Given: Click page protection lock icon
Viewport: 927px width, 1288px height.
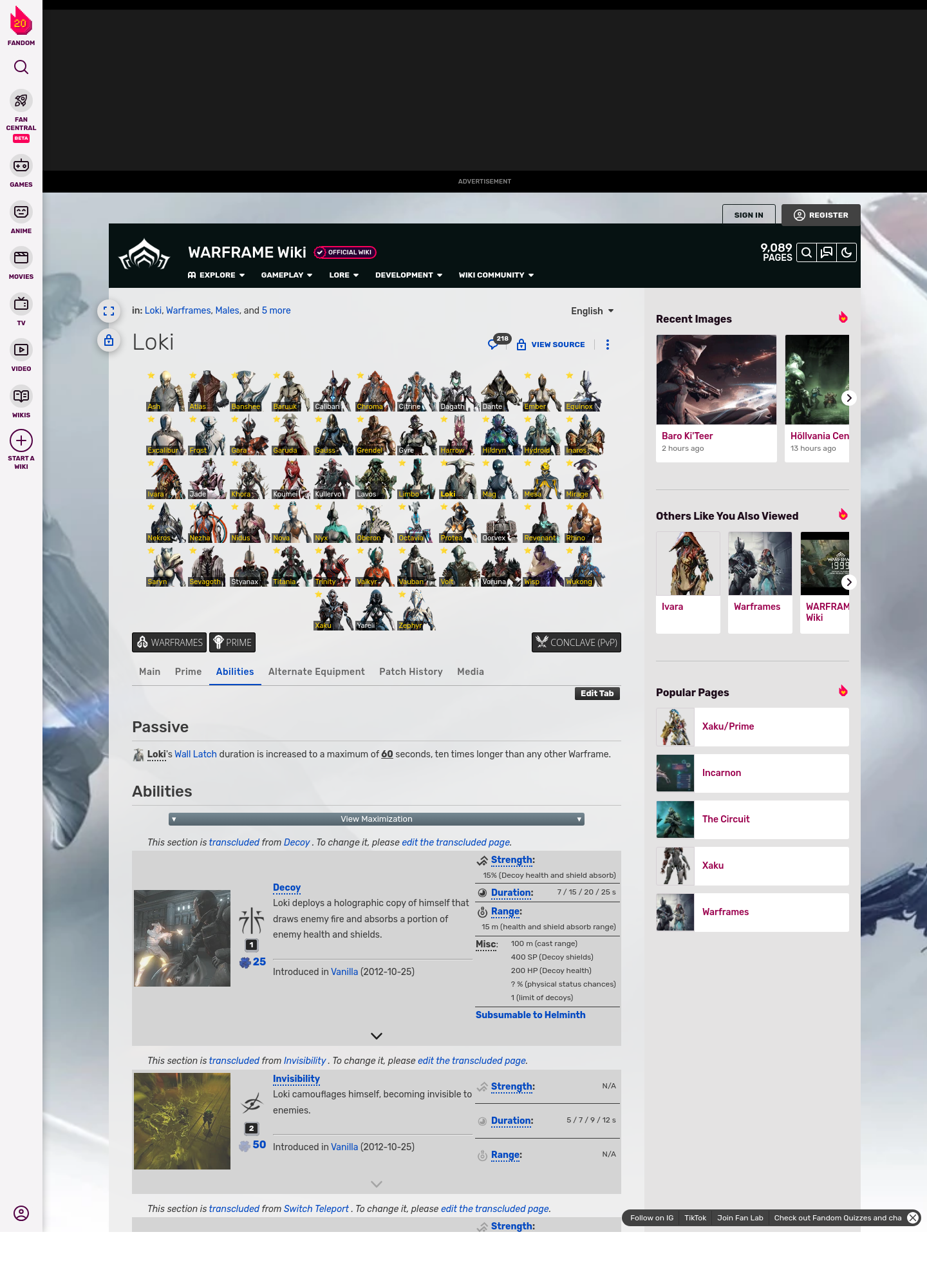Looking at the screenshot, I should tap(109, 340).
